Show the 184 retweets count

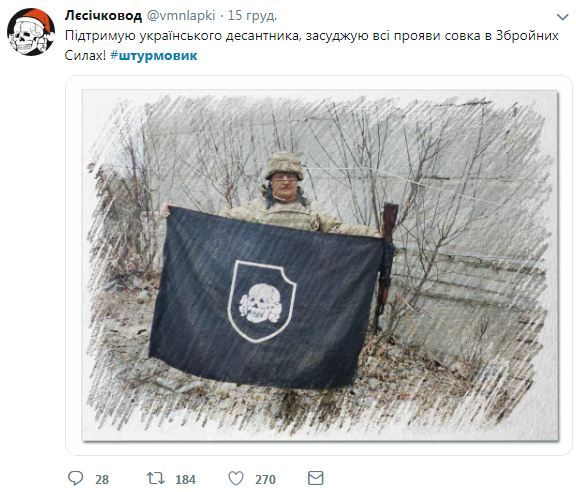[x=186, y=480]
